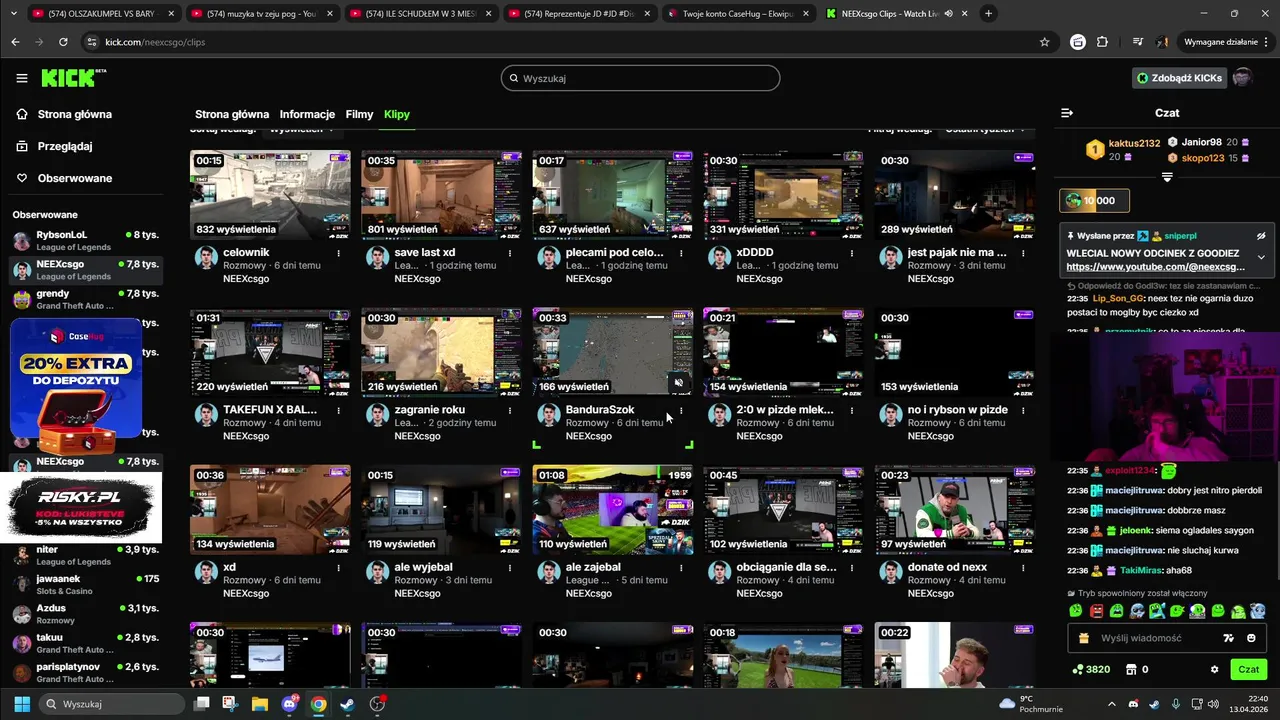
Task: Open the Chrome tab search dropdown arrow
Action: [x=13, y=13]
